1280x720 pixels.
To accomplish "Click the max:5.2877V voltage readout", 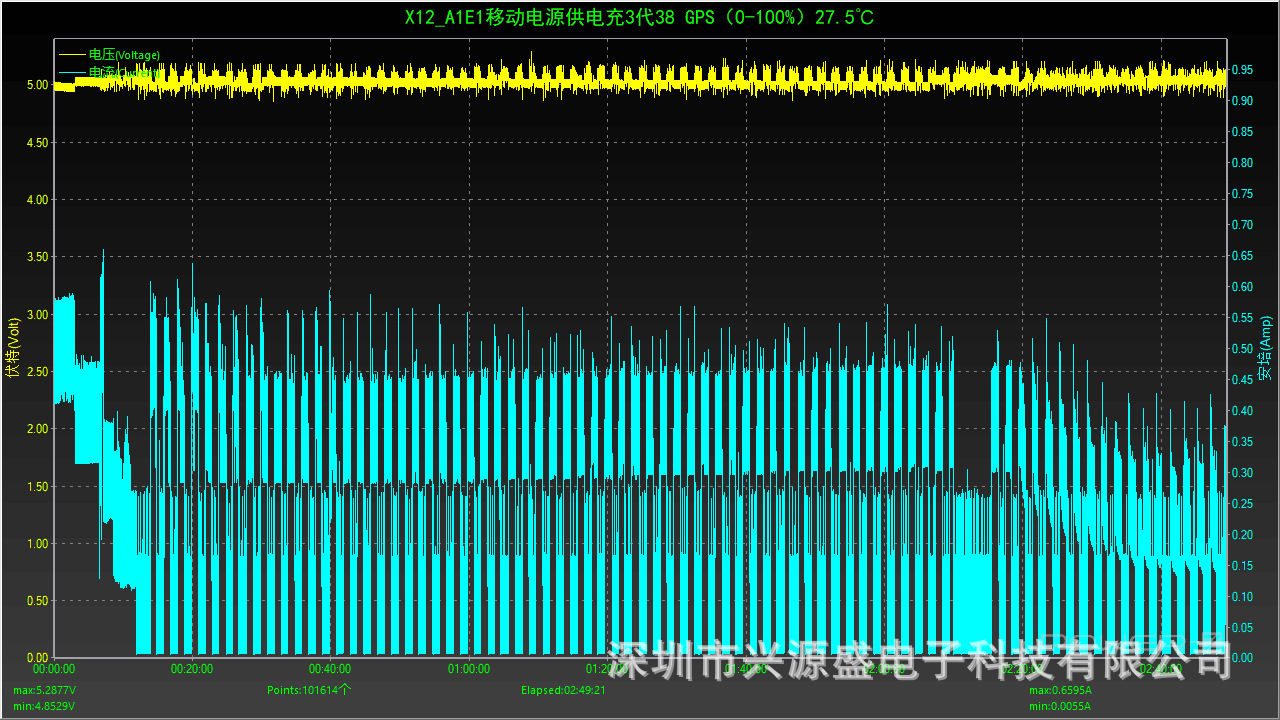I will 45,690.
